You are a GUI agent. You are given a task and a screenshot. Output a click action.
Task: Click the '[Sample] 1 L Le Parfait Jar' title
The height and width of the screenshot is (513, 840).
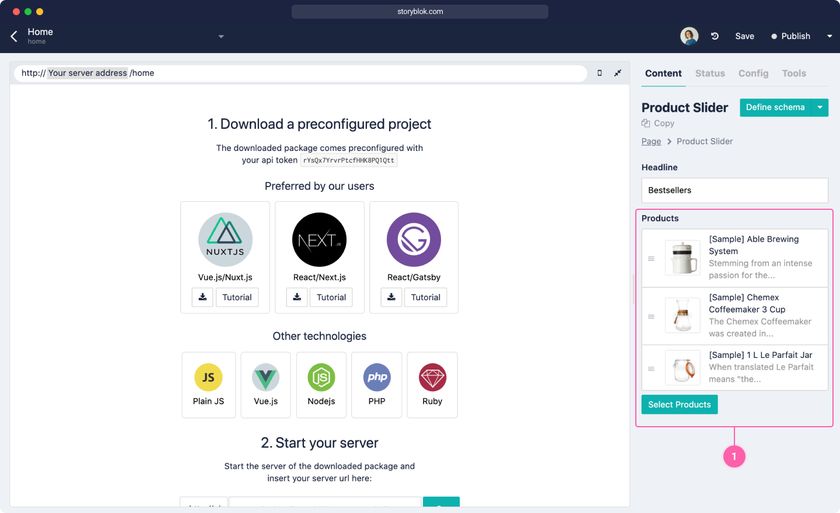click(760, 354)
